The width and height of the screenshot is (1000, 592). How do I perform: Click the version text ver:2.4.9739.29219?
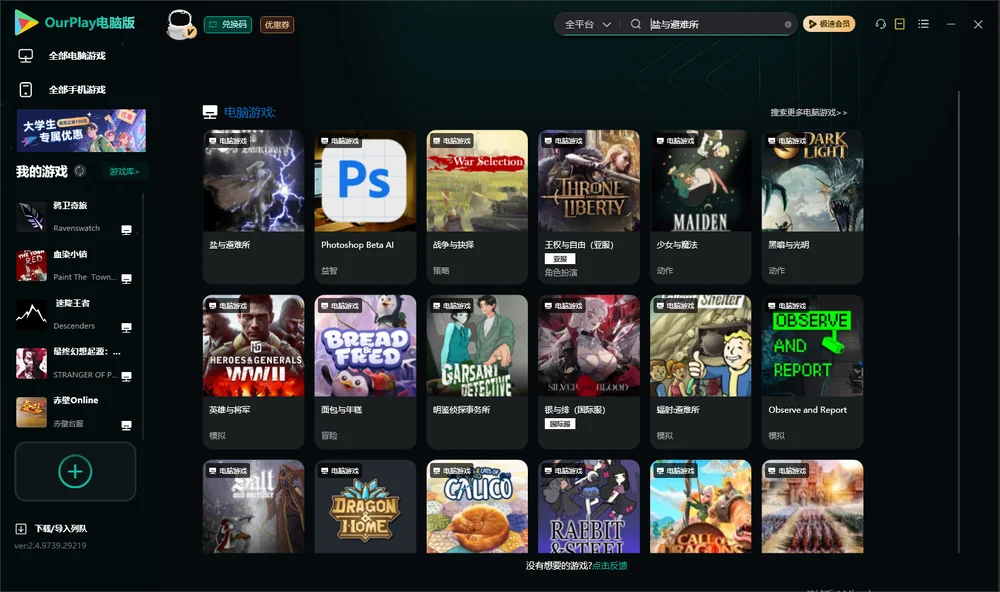click(50, 545)
